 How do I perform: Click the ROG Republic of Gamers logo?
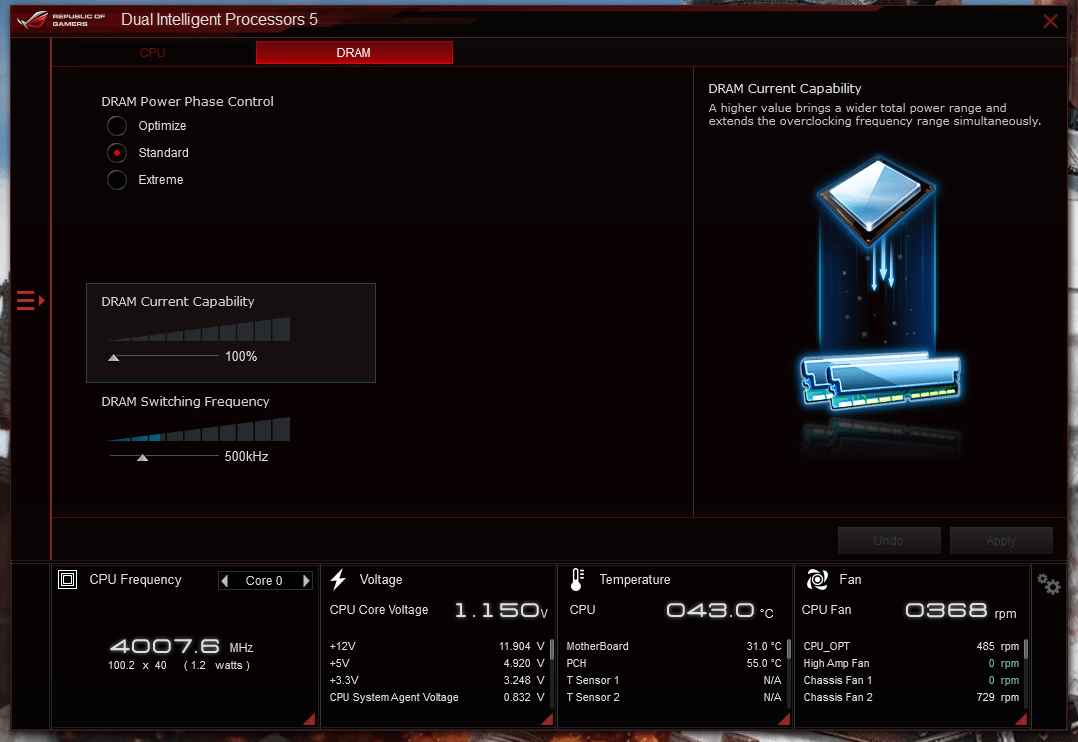62,20
